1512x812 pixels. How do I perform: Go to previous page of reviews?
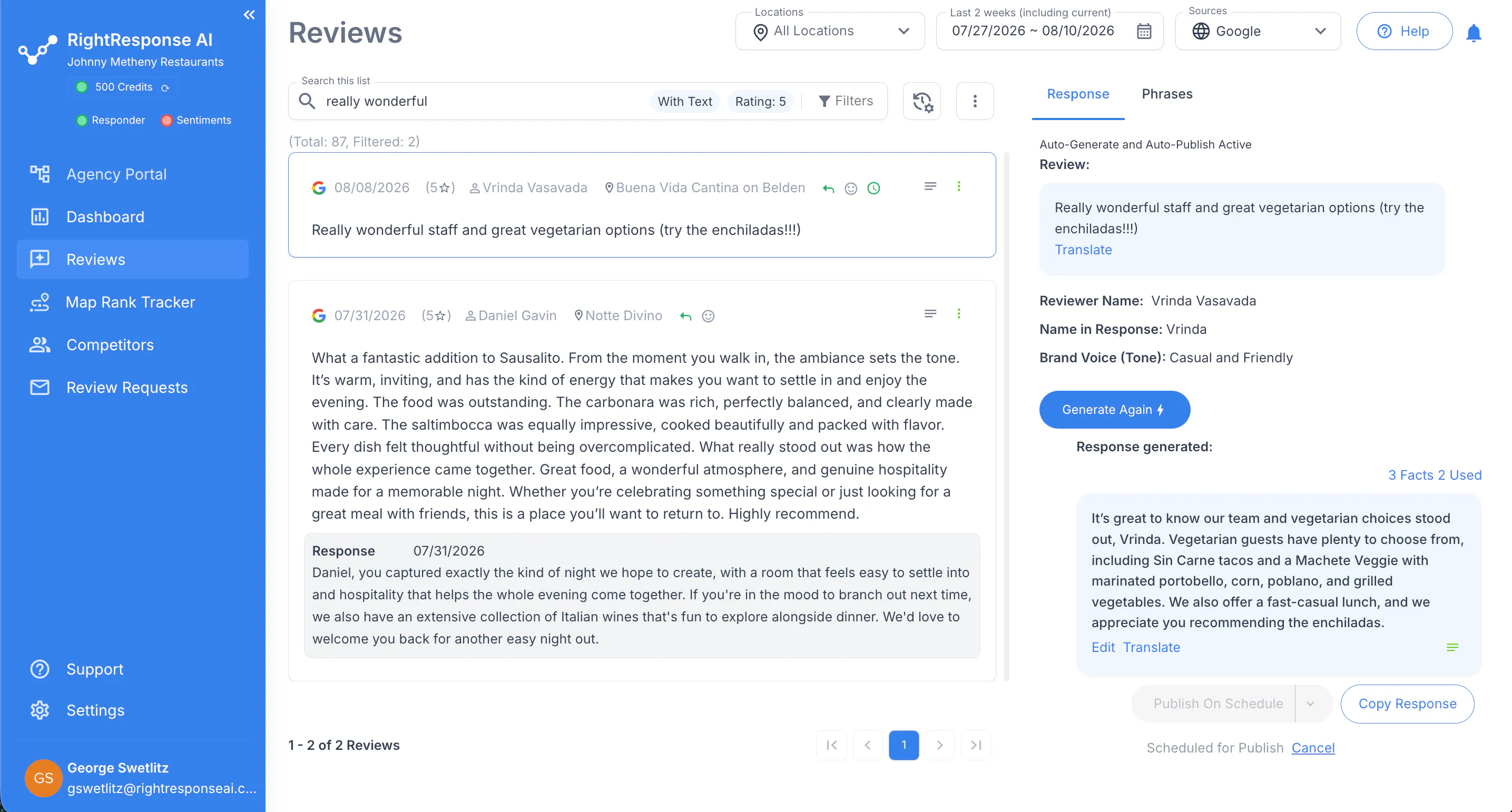867,745
